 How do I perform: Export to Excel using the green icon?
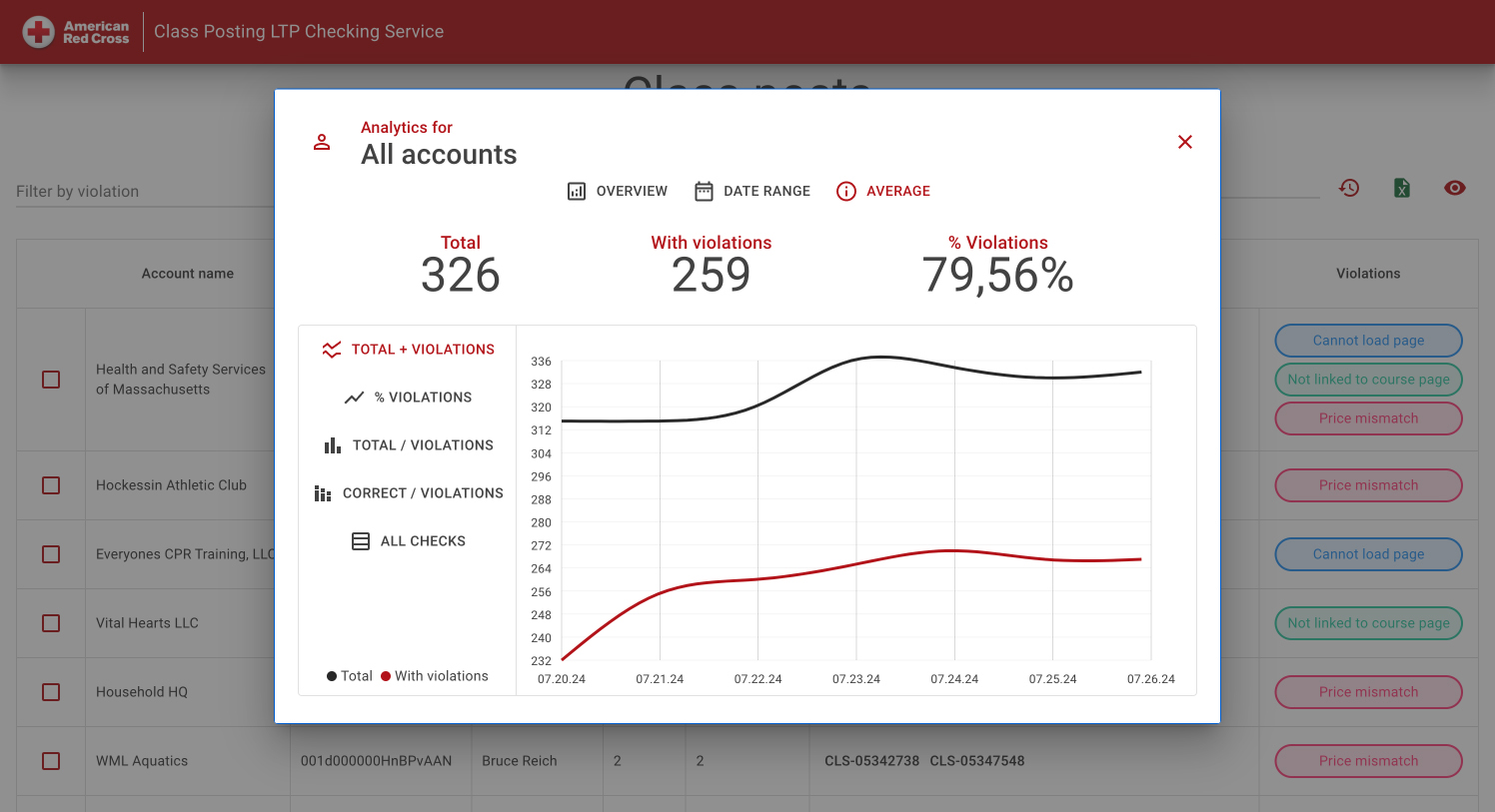[x=1402, y=188]
